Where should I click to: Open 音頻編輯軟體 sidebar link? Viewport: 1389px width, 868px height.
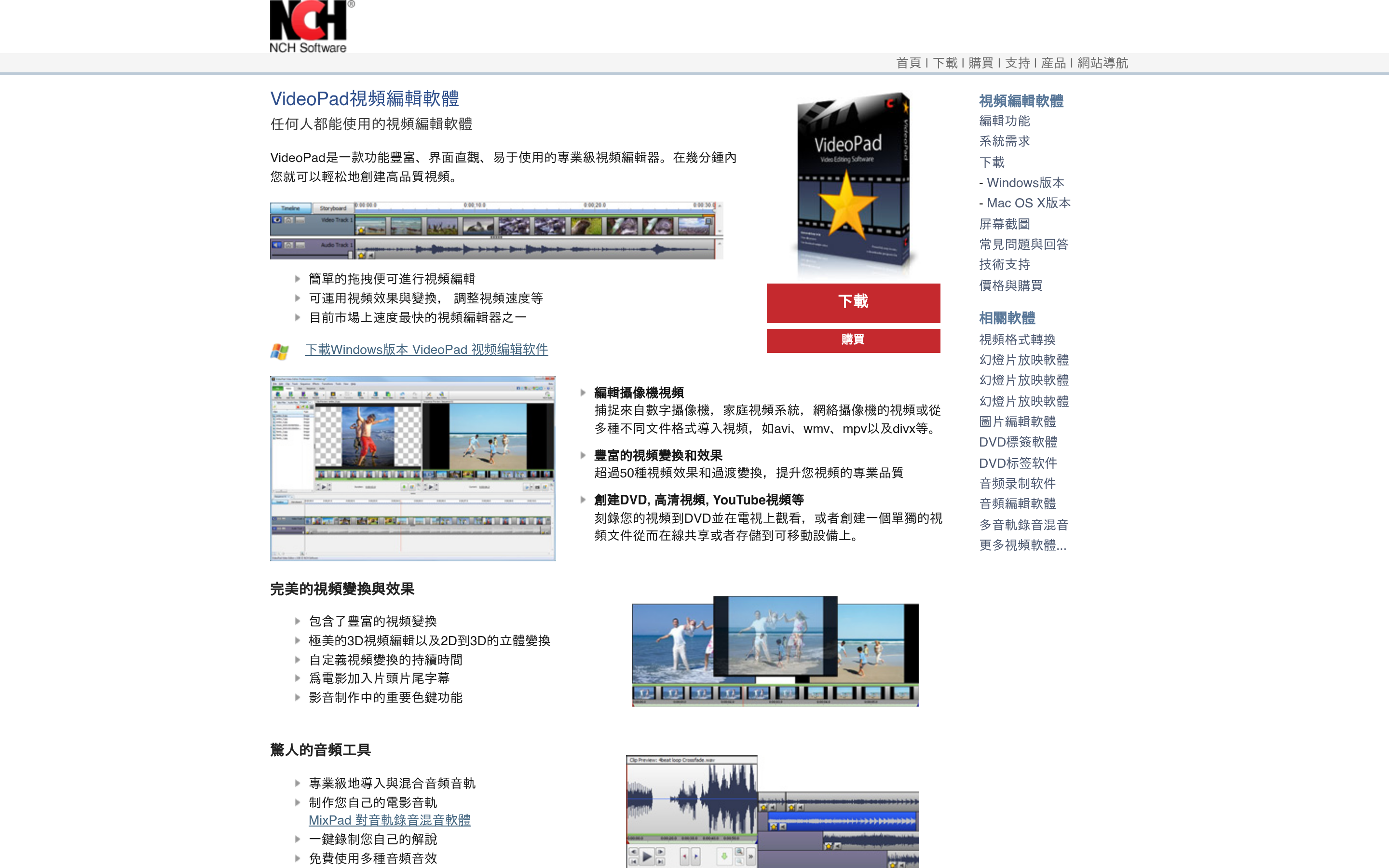tap(1017, 503)
